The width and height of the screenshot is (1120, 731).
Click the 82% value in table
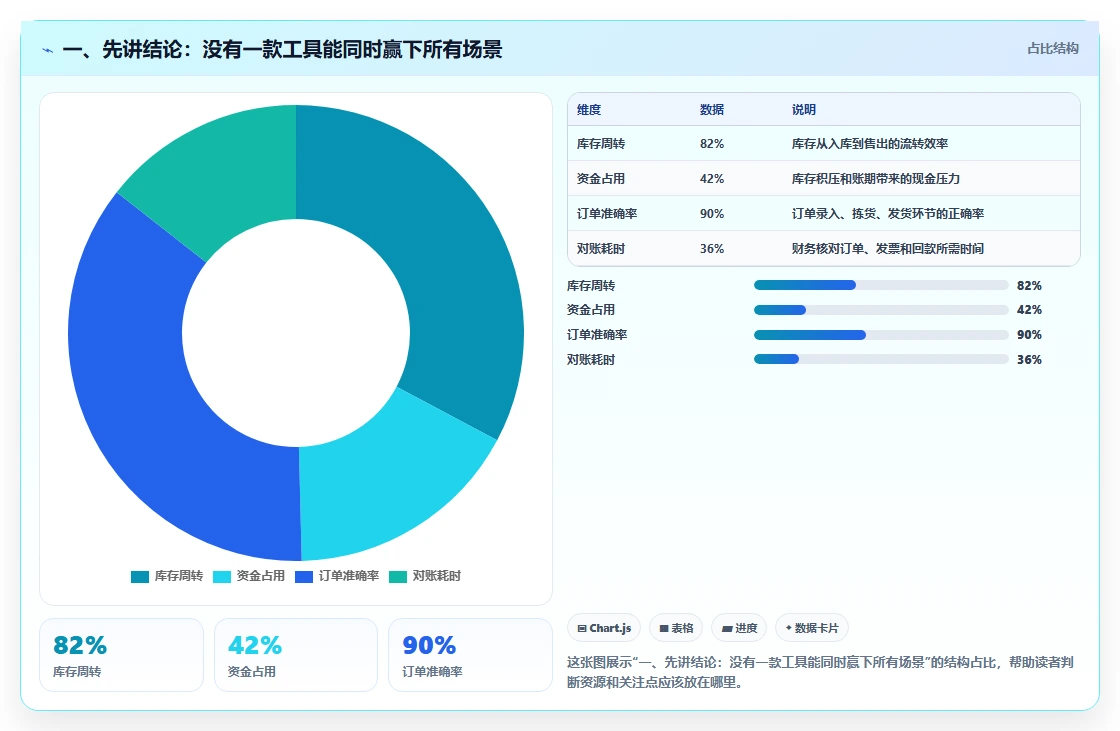(x=712, y=144)
